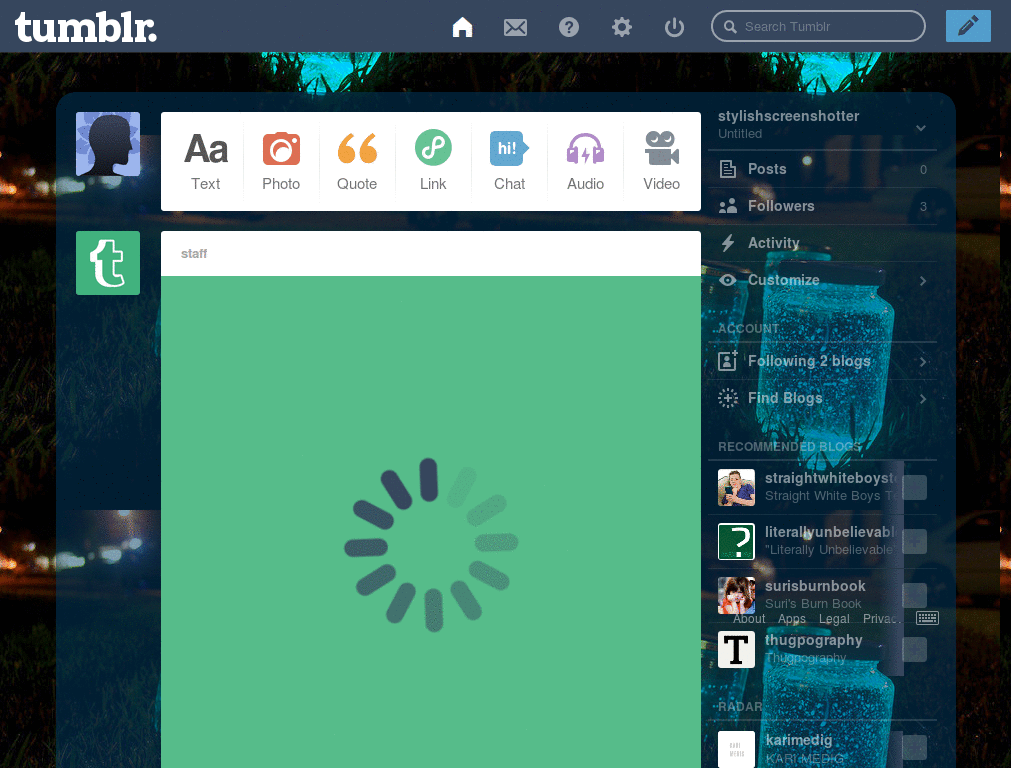Create a new Quote post
The height and width of the screenshot is (768, 1024).
pos(357,161)
